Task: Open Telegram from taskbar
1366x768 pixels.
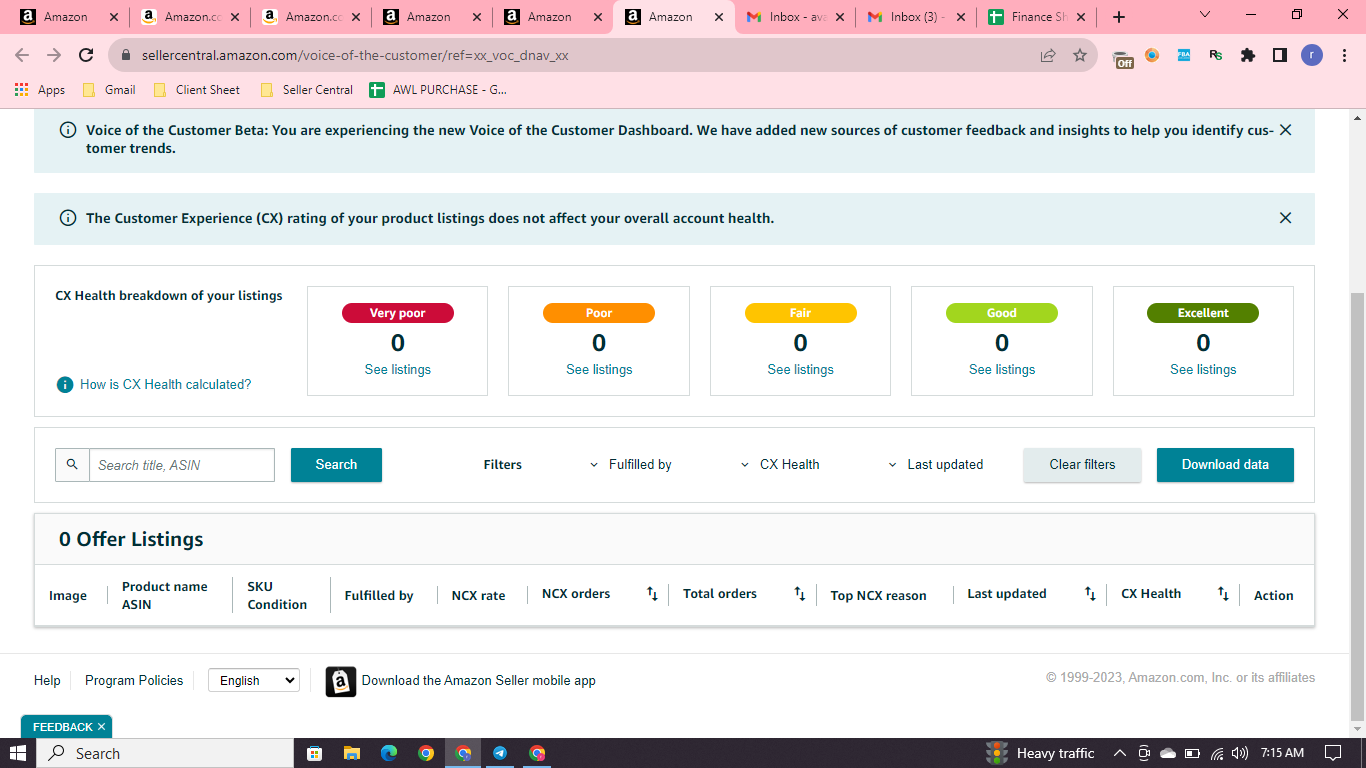Action: pyautogui.click(x=500, y=753)
